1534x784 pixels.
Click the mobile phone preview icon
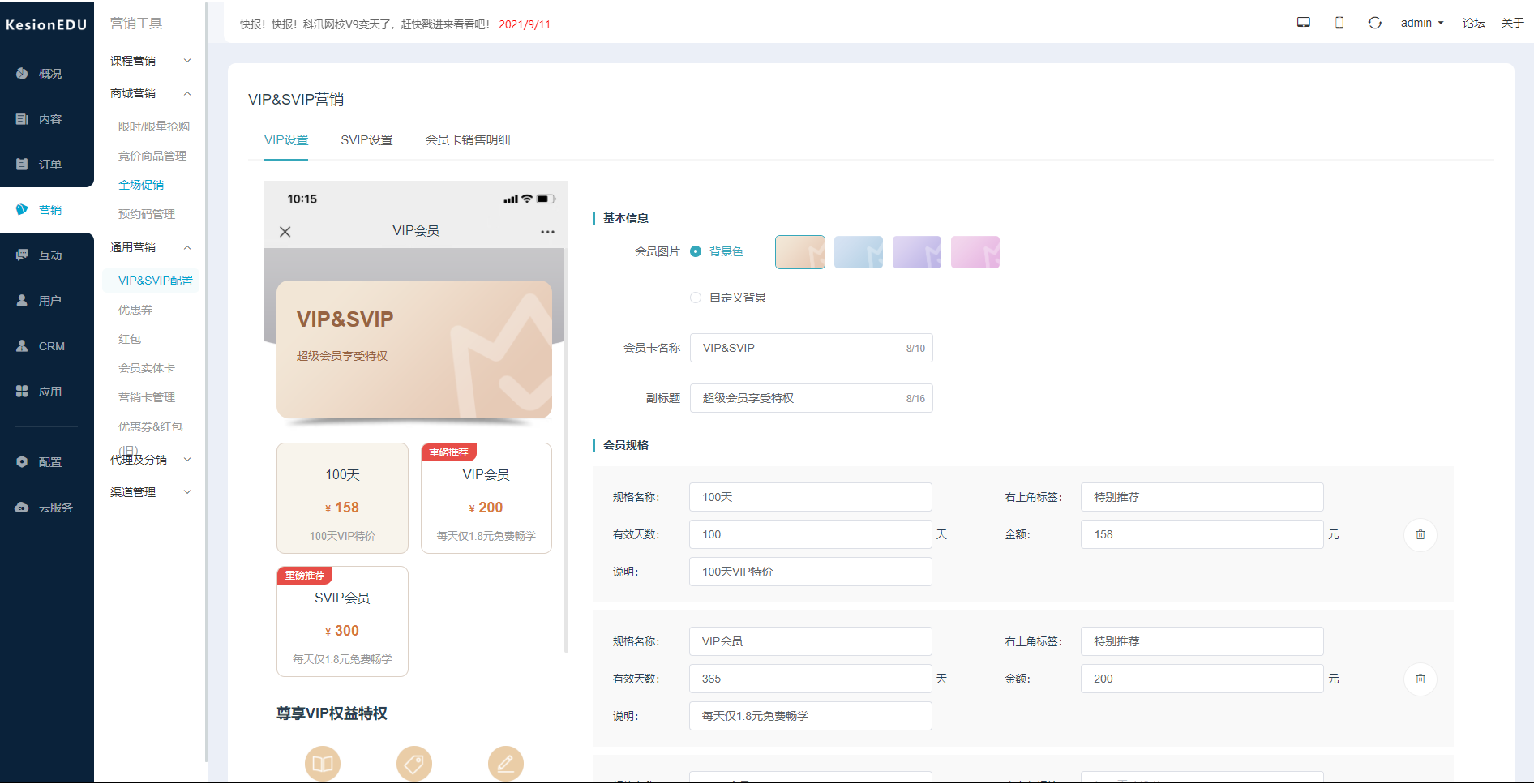coord(1339,23)
